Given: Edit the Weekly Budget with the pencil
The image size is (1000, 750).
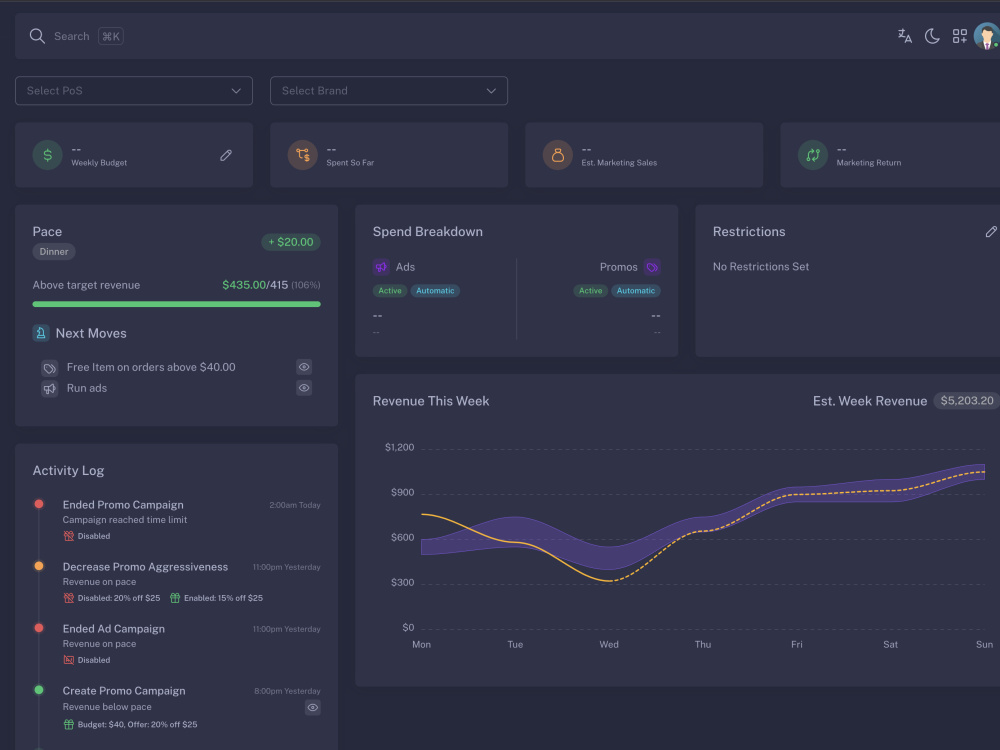Looking at the screenshot, I should pyautogui.click(x=226, y=155).
